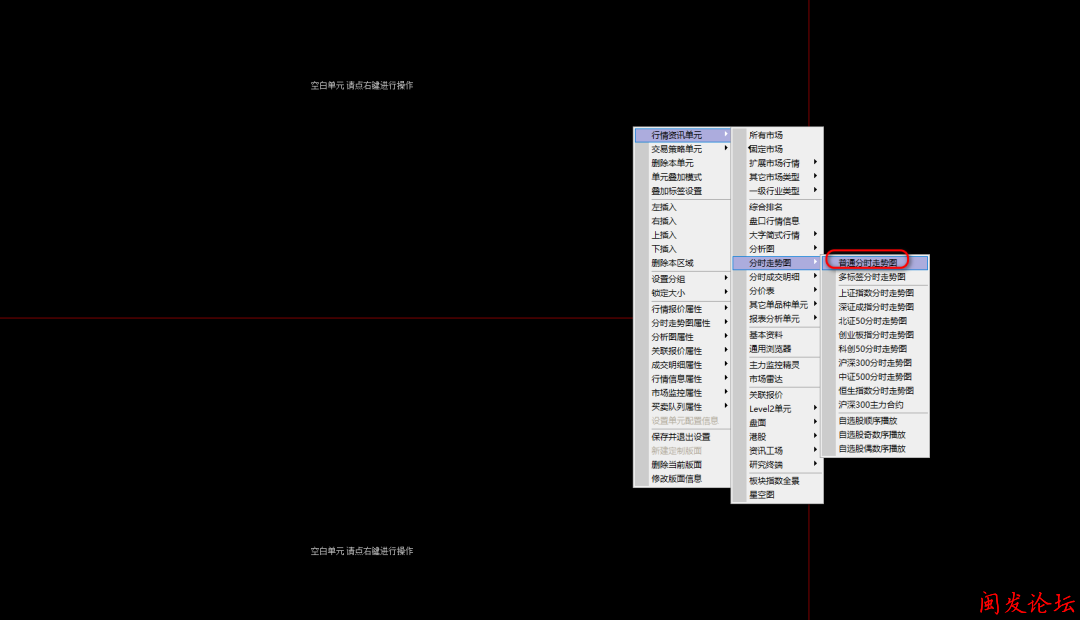The image size is (1080, 620).
Task: Select 沪深300主力合约 entry
Action: pos(870,405)
